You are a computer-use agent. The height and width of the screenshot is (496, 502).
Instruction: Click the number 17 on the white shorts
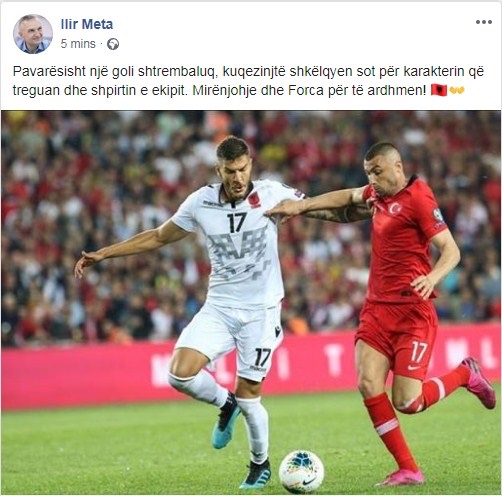(x=263, y=357)
